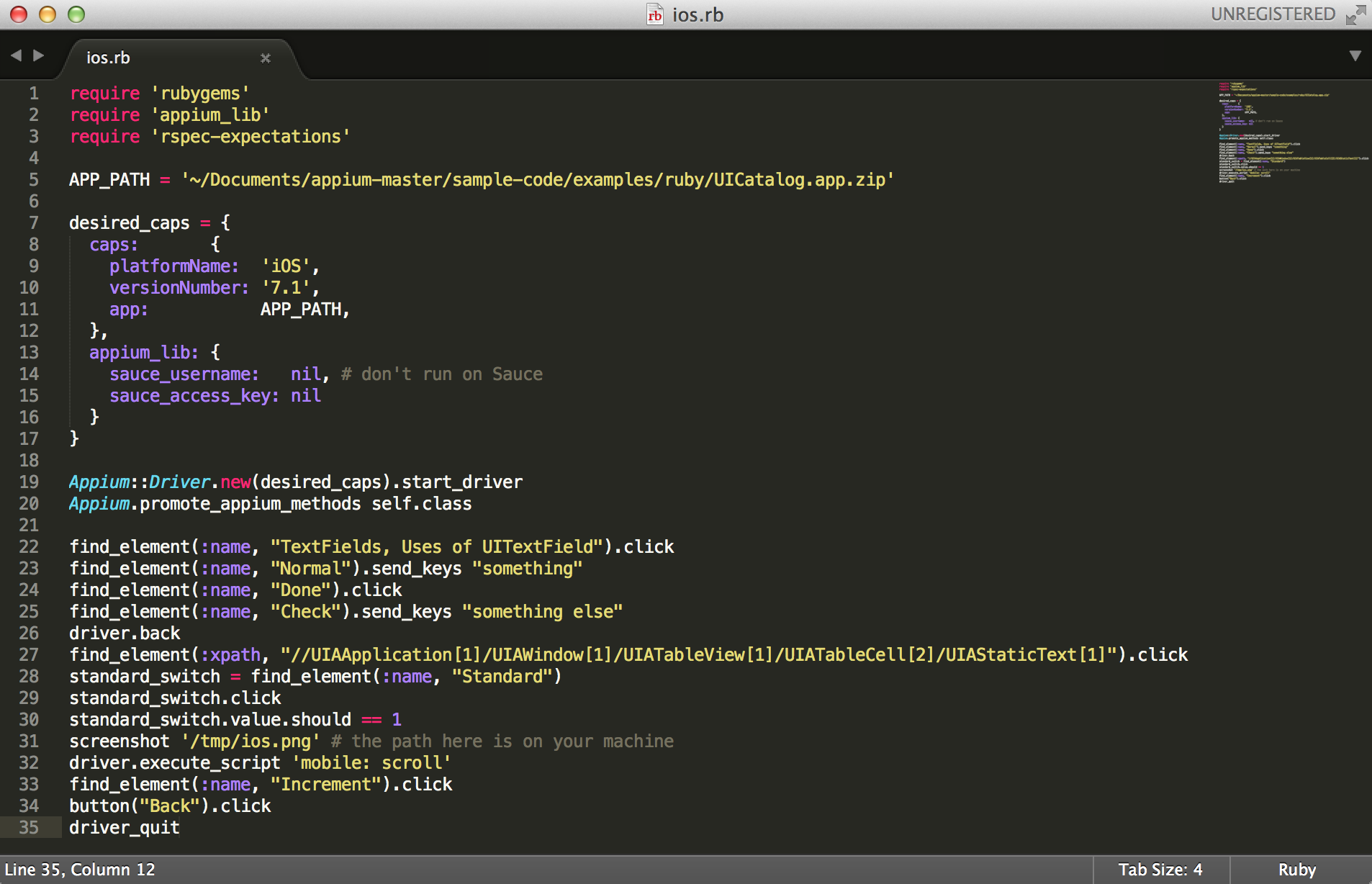Screen dimensions: 1372x884
Task: Click 'rubygems' string on line 1
Action: 200,94
